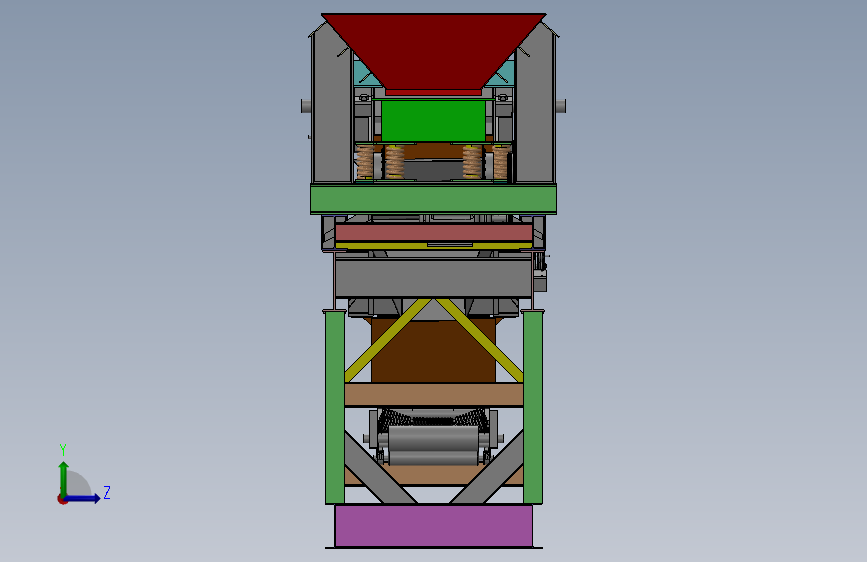Click the blue Z axis arrow of the triad
The image size is (867, 562).
click(83, 498)
